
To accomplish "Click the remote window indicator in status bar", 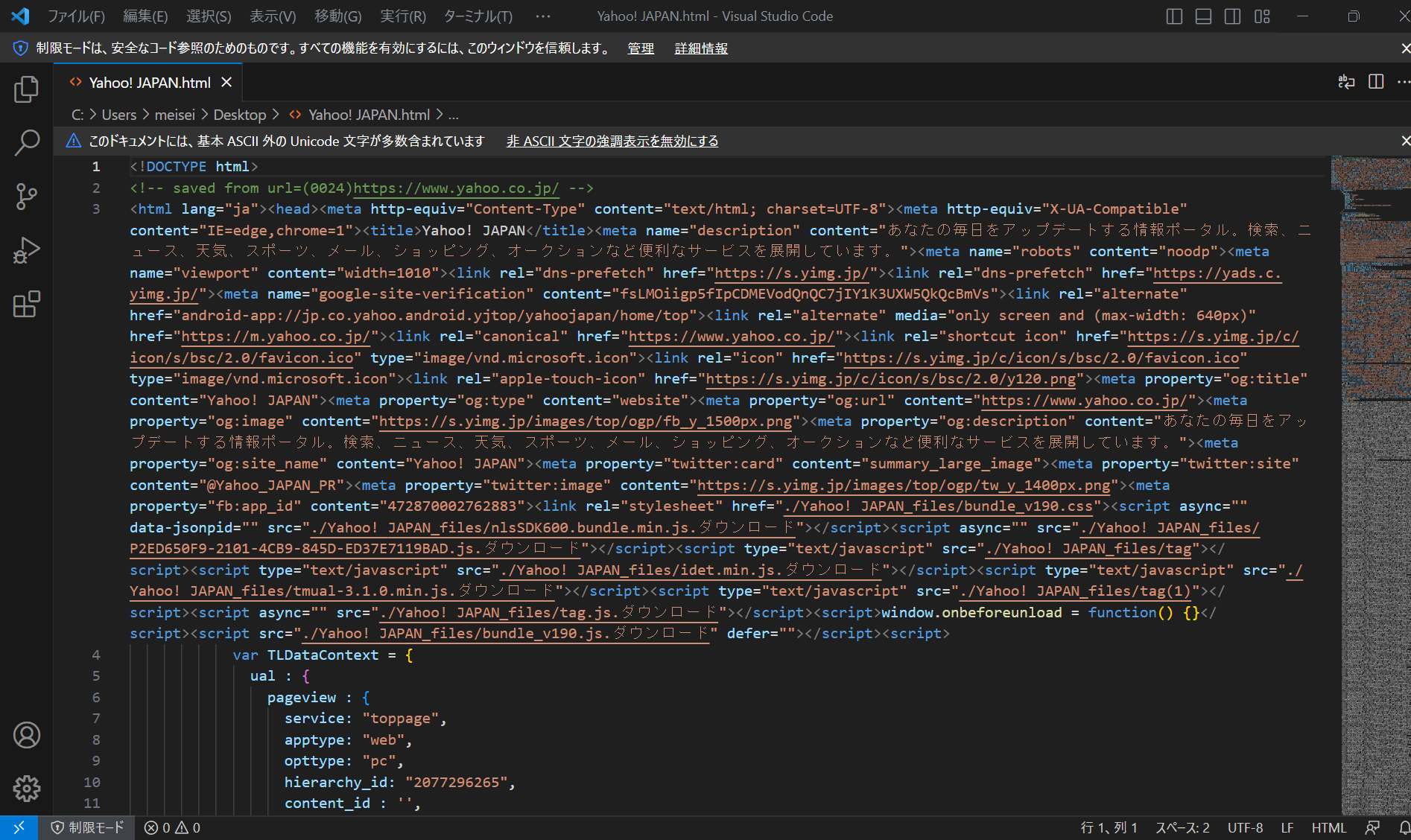I will pos(19,827).
